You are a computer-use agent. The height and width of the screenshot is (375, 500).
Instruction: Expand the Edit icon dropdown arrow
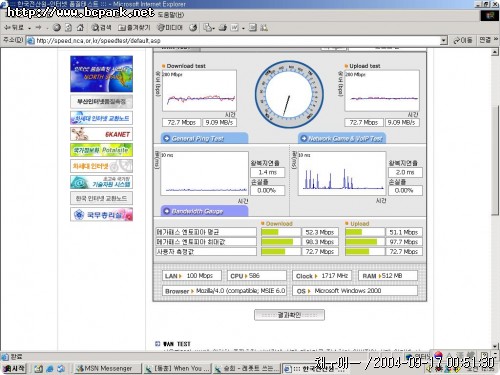[x=243, y=28]
